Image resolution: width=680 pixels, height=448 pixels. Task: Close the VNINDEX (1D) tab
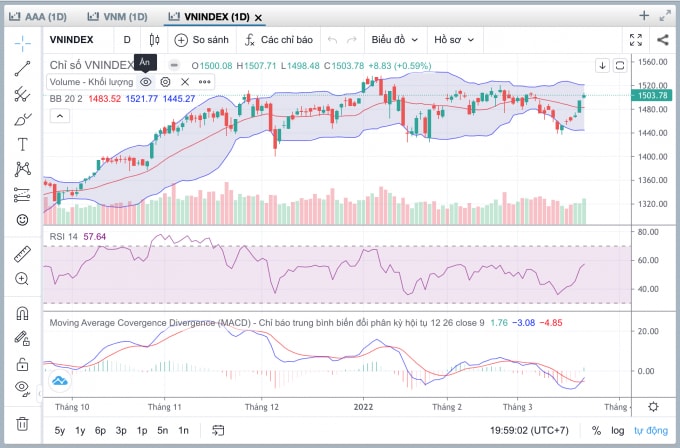258,18
